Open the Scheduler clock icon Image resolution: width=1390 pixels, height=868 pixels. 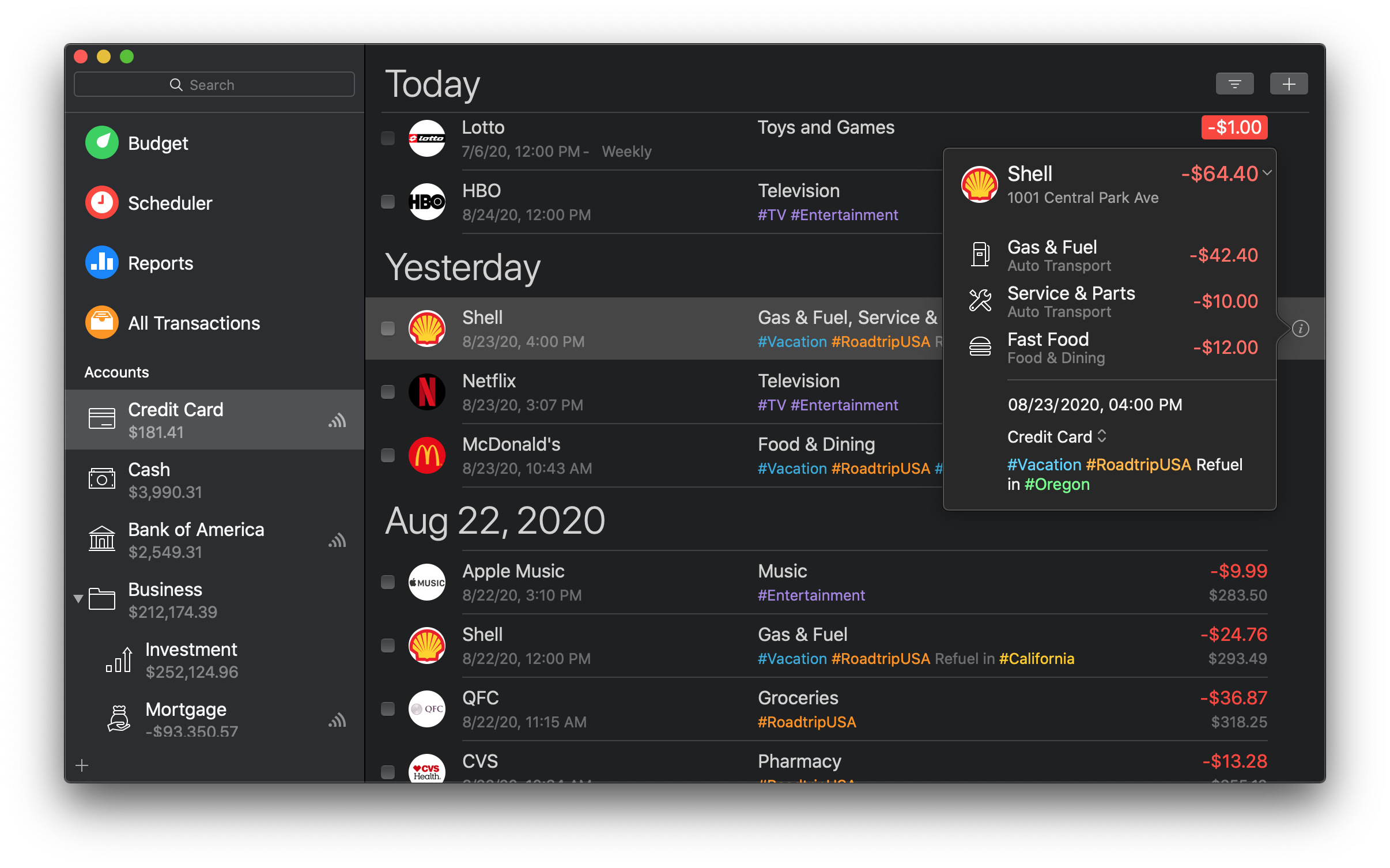[102, 202]
